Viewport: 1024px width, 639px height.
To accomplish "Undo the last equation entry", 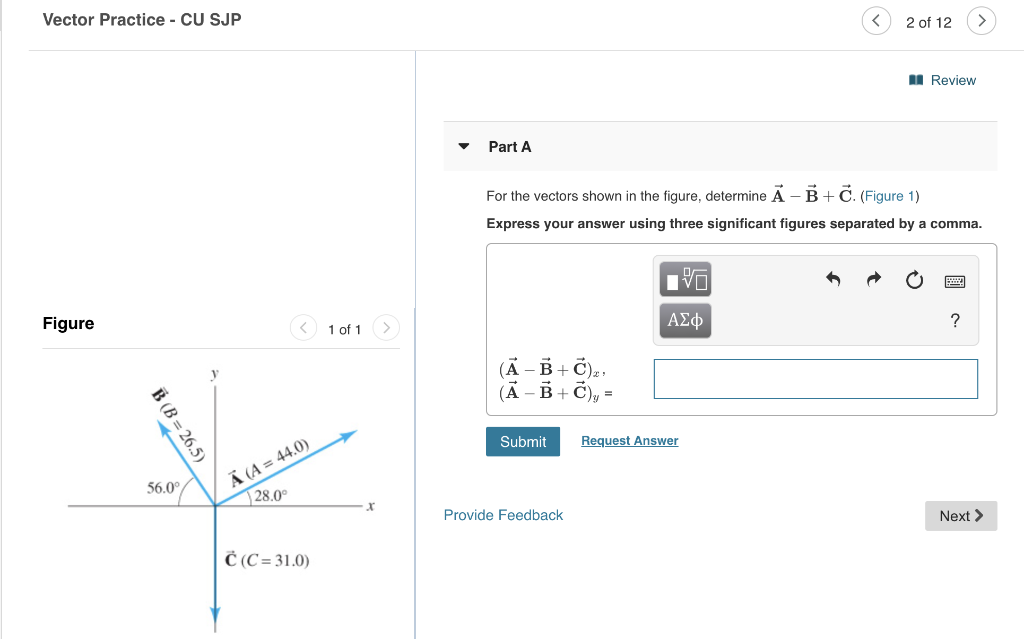I will pyautogui.click(x=833, y=280).
